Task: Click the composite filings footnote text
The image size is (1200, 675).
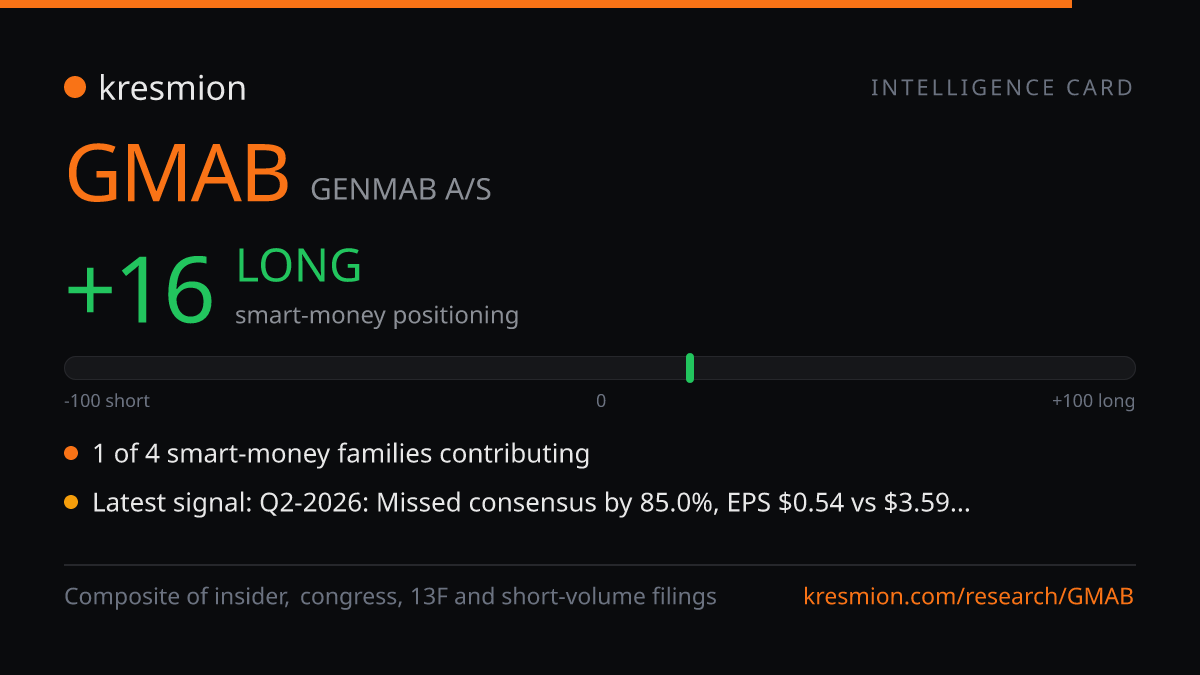Action: (x=391, y=597)
